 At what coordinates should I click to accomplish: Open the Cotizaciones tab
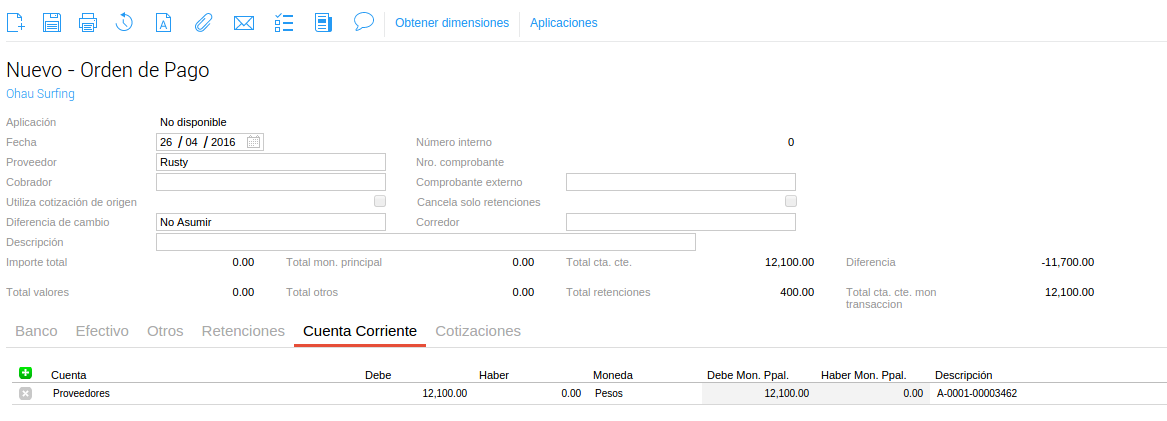point(478,331)
